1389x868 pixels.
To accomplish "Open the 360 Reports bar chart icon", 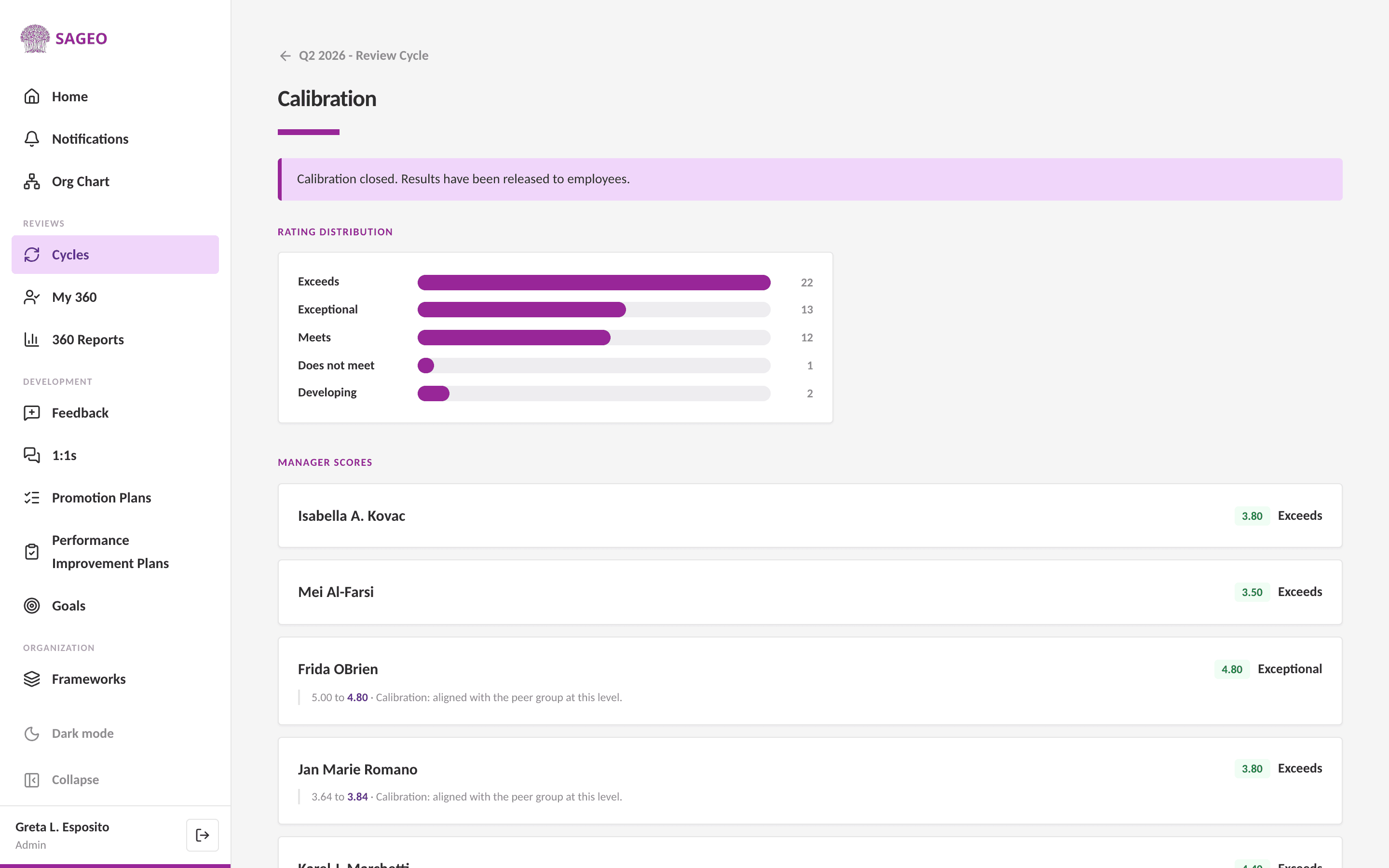I will point(31,340).
